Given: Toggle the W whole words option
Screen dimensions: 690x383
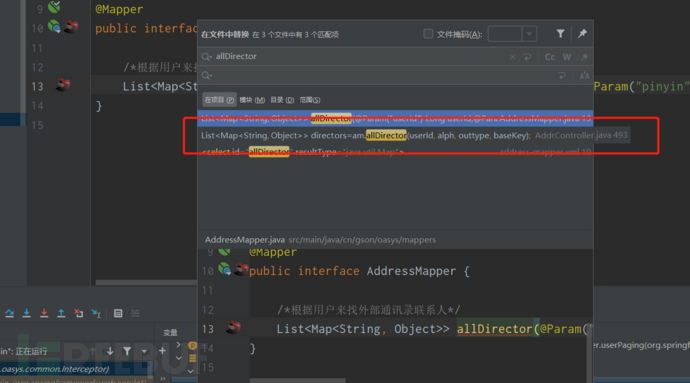Looking at the screenshot, I should click(567, 57).
